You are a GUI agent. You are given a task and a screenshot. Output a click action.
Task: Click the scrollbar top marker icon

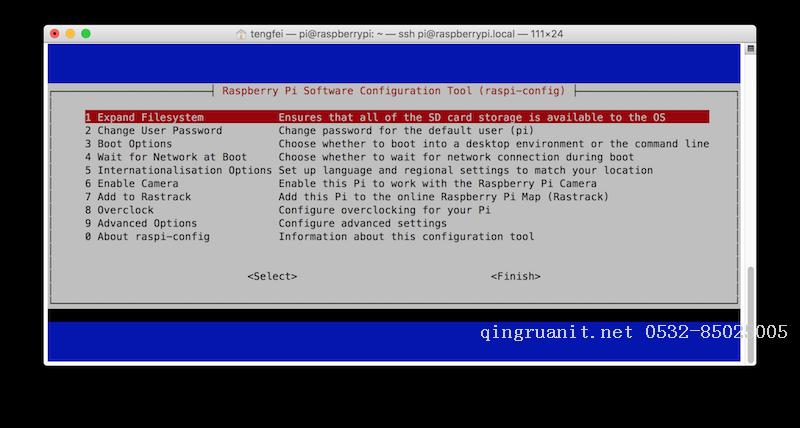751,49
